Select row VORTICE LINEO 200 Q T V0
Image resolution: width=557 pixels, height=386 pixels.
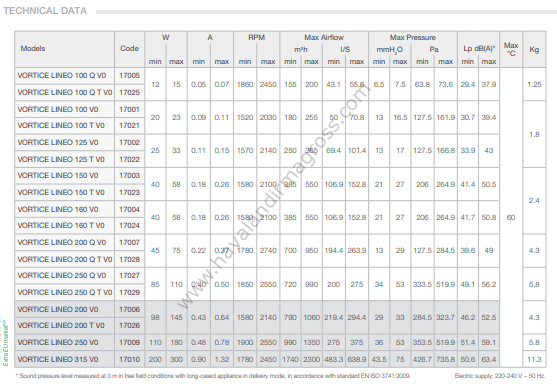64,260
